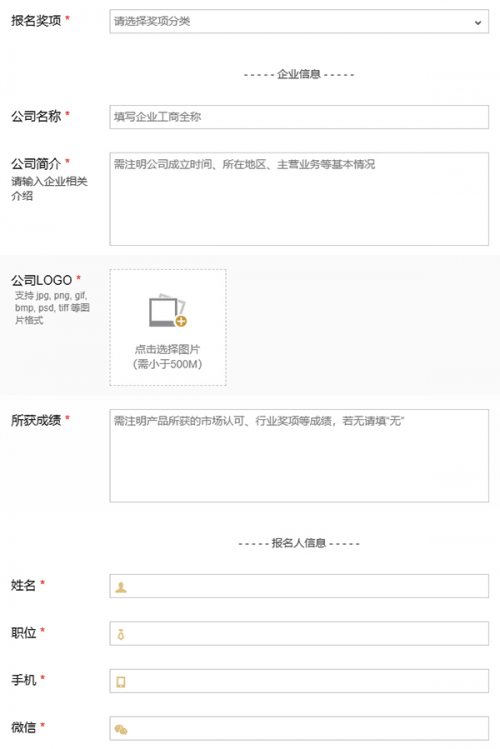
Task: Click the phone icon in the 手机 field
Action: [x=121, y=682]
